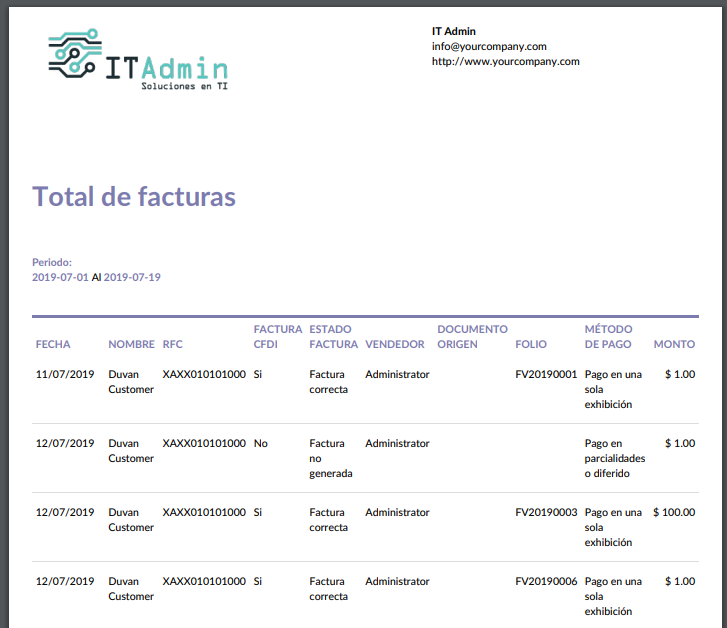Viewport: 727px width, 628px height.
Task: Click the period end date 2019-07-19
Action: pos(132,277)
